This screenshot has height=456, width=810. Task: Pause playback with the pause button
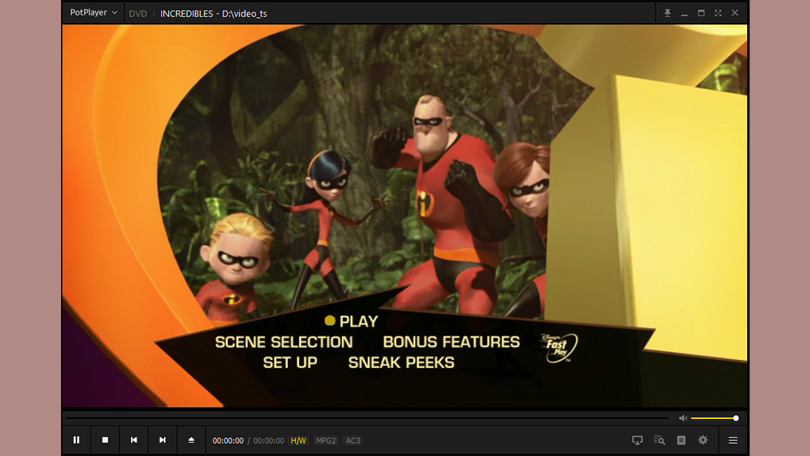click(x=76, y=440)
